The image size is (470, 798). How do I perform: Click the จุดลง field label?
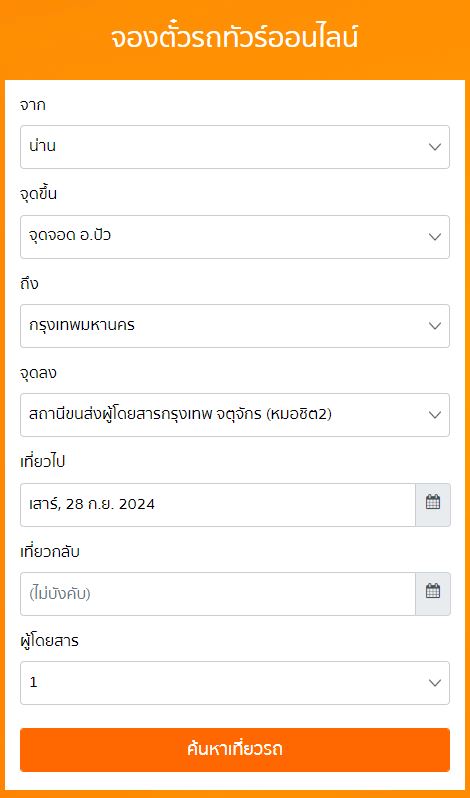pyautogui.click(x=38, y=374)
